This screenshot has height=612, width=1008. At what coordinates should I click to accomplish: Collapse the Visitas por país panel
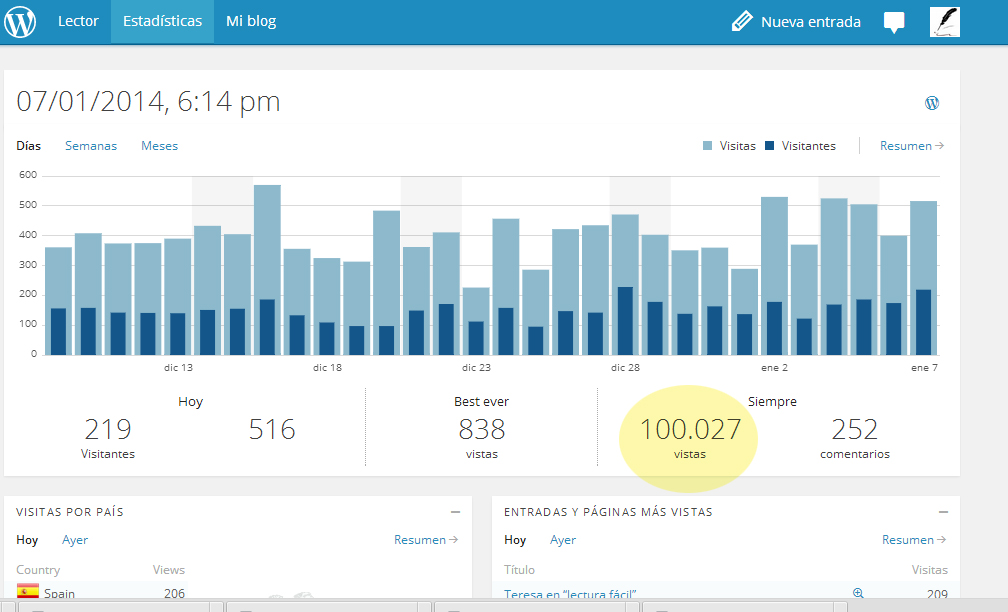coord(455,511)
